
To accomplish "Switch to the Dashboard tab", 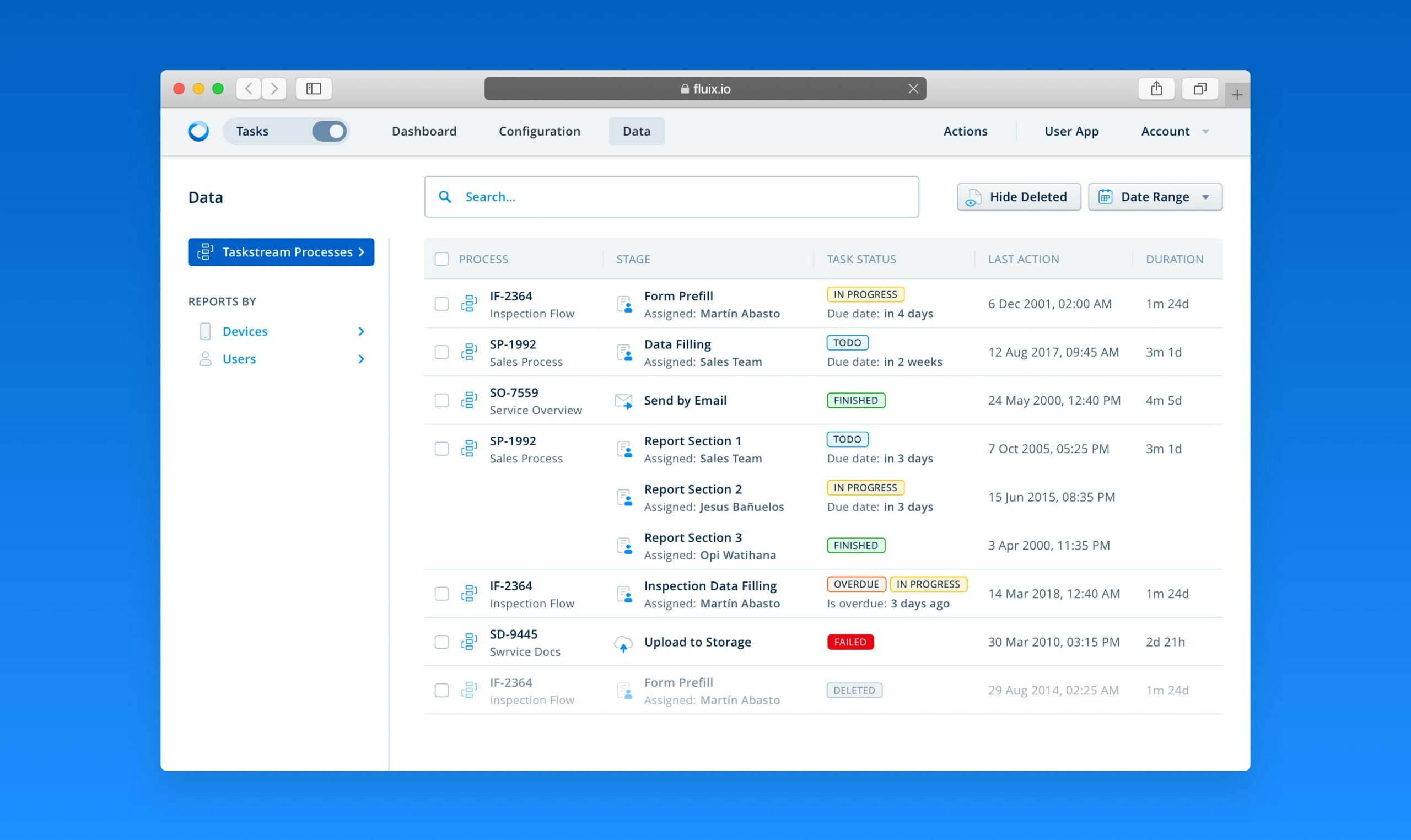I will [x=424, y=131].
